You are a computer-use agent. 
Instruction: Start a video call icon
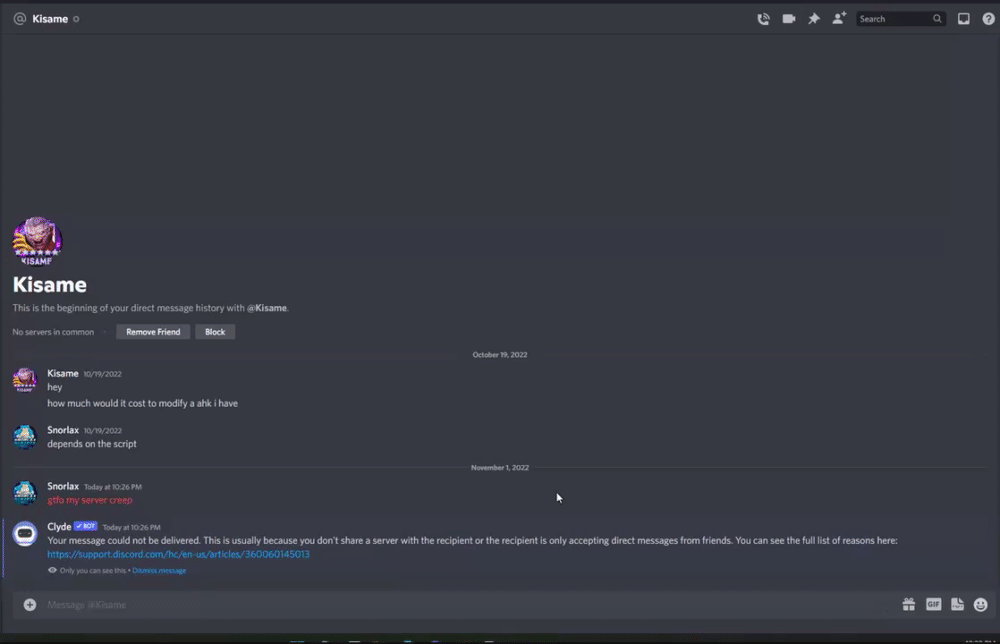(x=789, y=19)
